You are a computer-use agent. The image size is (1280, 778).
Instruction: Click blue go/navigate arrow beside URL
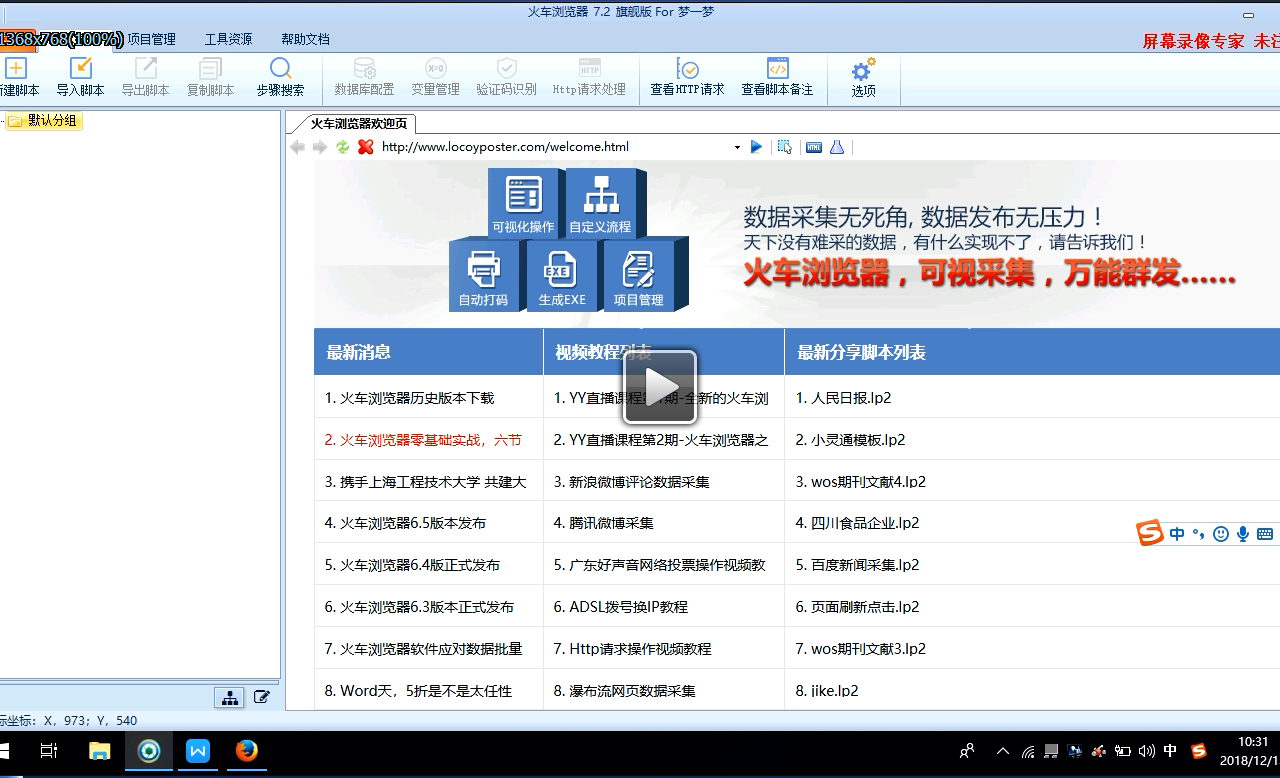(x=756, y=147)
